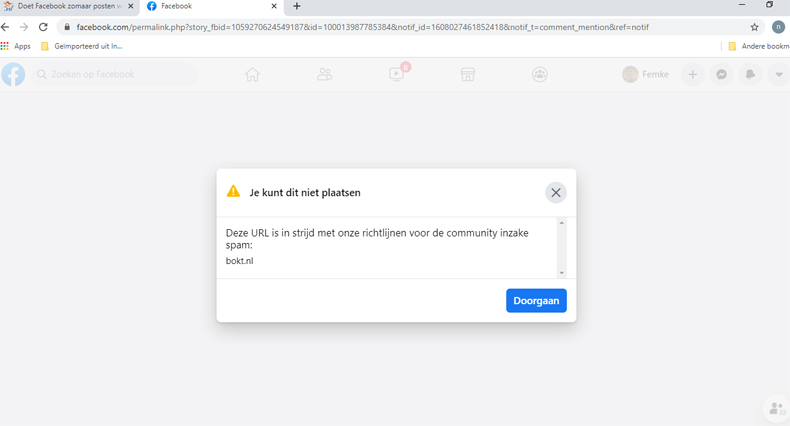Open the Groups icon
Viewport: 790px width, 426px height.
coord(540,75)
